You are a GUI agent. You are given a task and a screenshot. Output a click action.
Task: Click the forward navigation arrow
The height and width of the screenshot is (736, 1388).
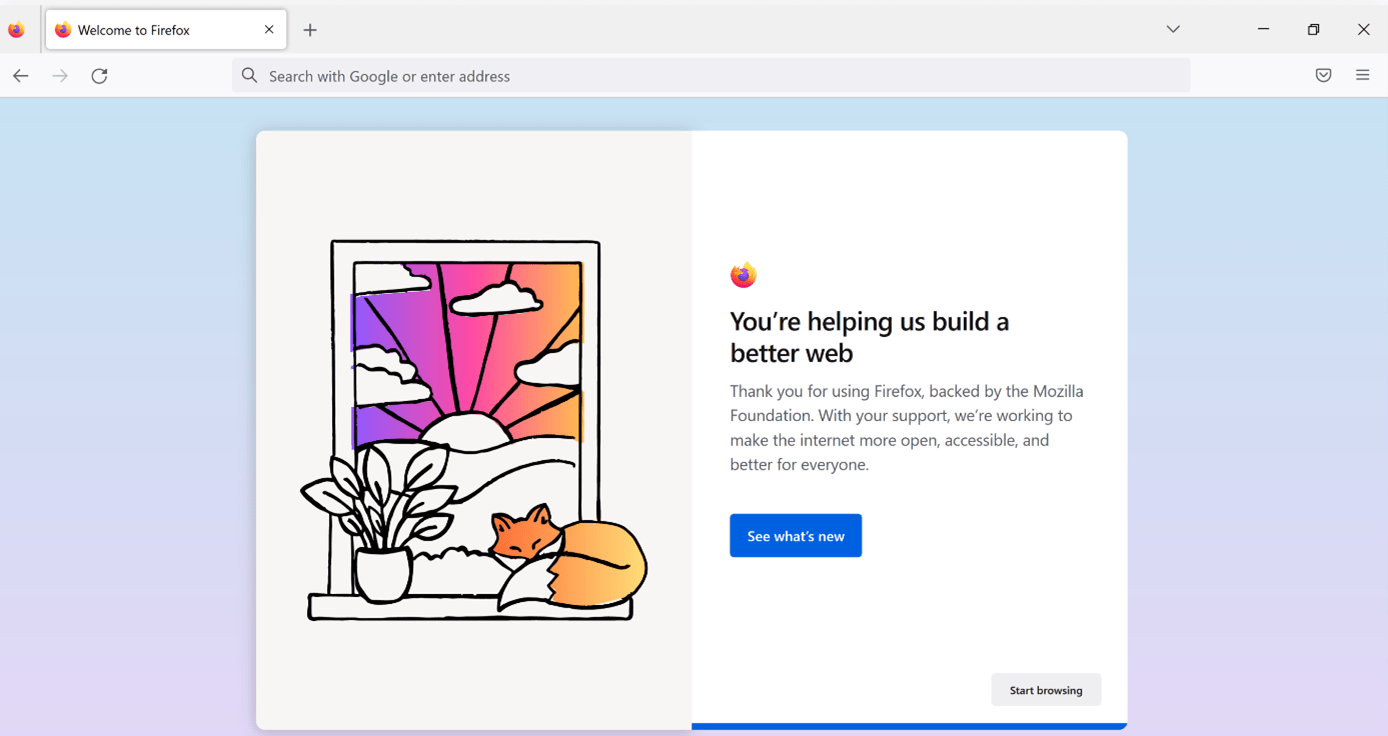(60, 76)
